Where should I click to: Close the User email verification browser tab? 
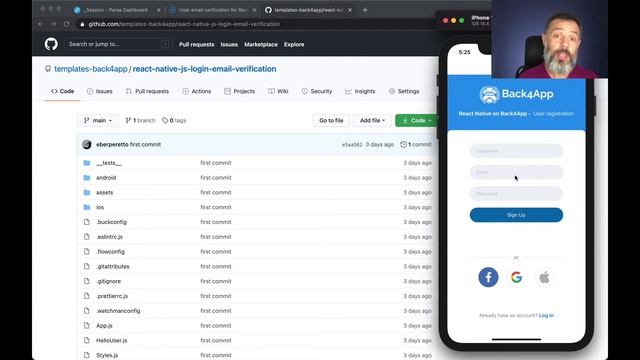[x=254, y=10]
